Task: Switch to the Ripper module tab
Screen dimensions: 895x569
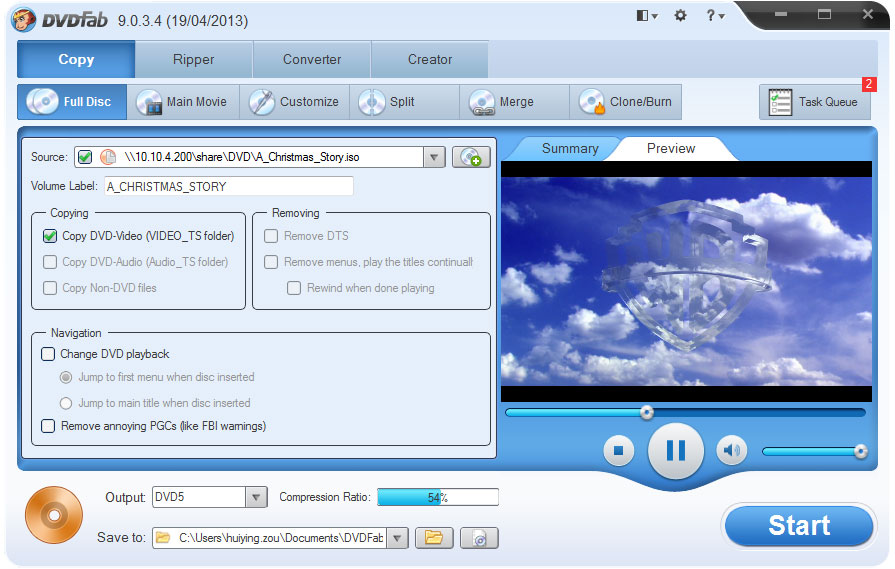Action: click(193, 59)
